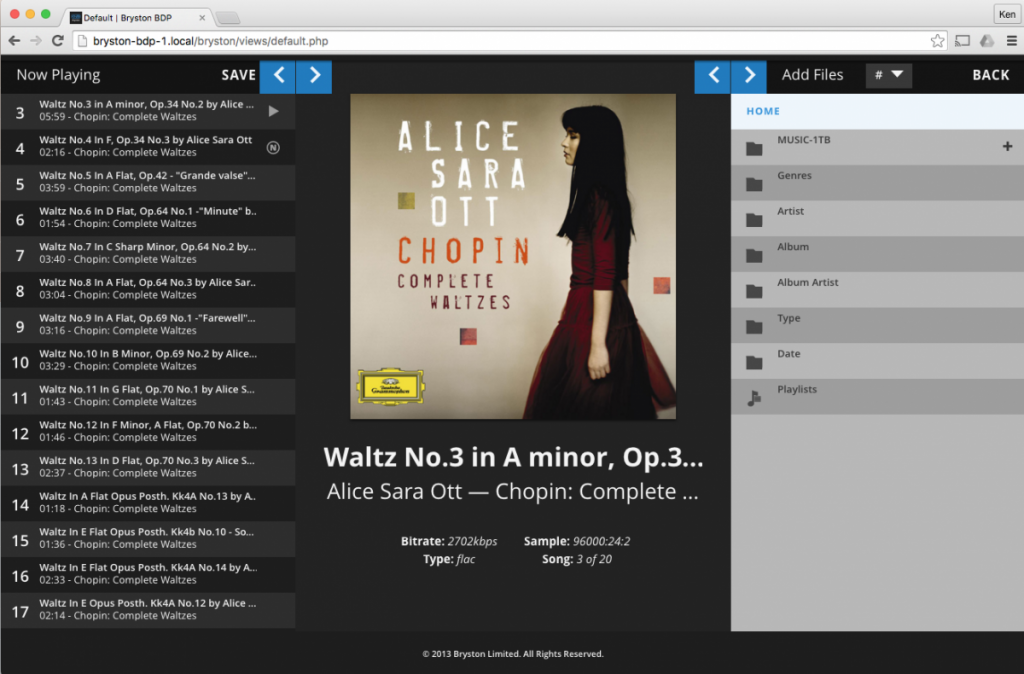The width and height of the screenshot is (1024, 674).
Task: Click the flac type value
Action: 465,559
